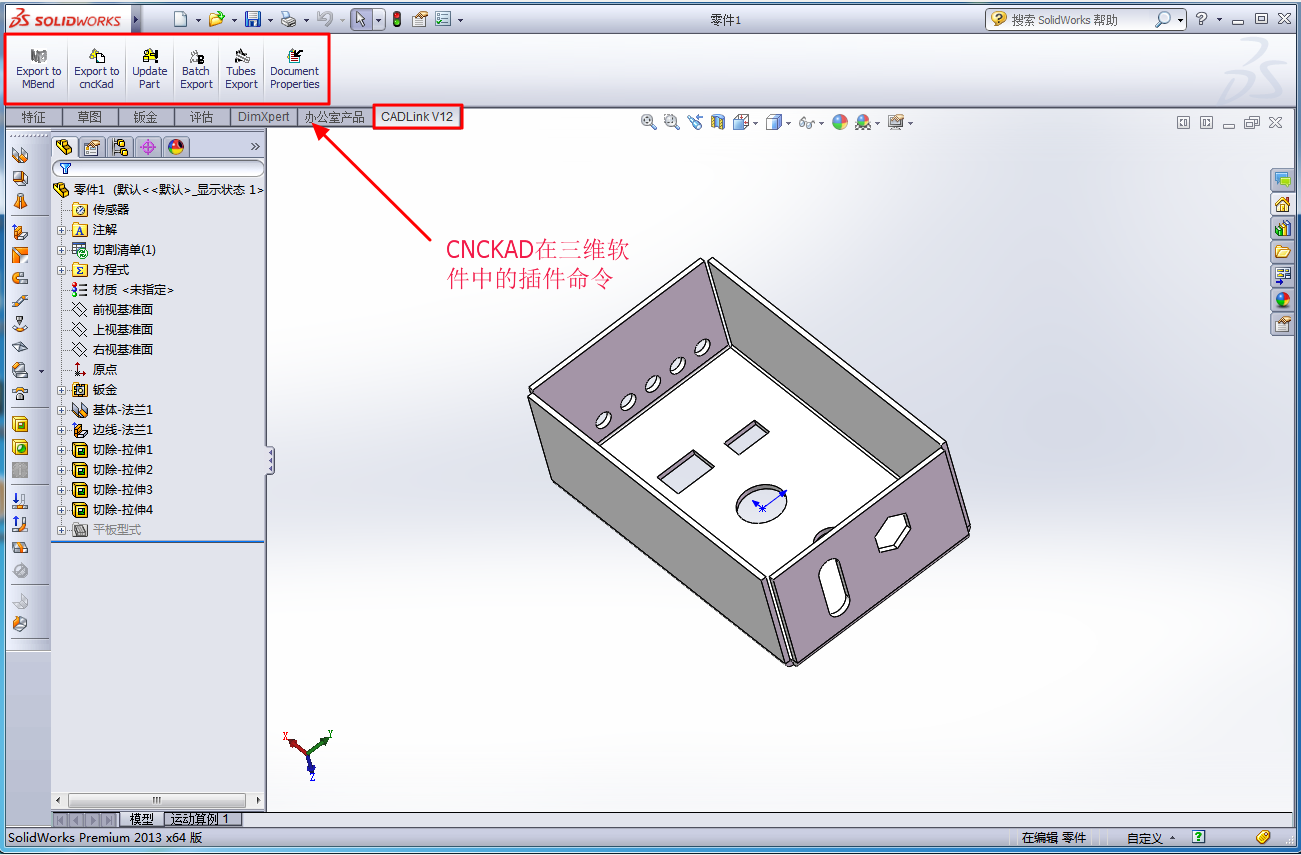Switch to the ConfigurationManager panel tab
Viewport: 1301px width, 855px height.
(x=120, y=147)
